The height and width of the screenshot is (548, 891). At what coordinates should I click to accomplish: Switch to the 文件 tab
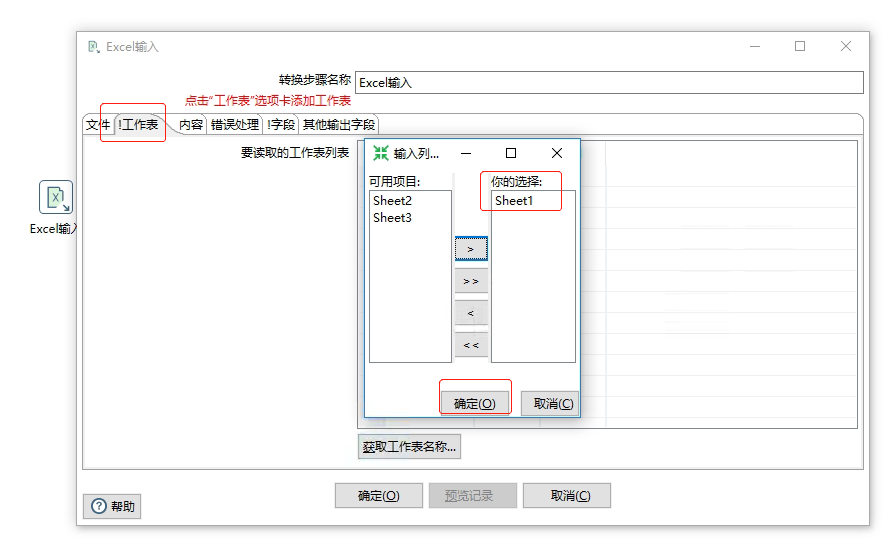point(98,124)
